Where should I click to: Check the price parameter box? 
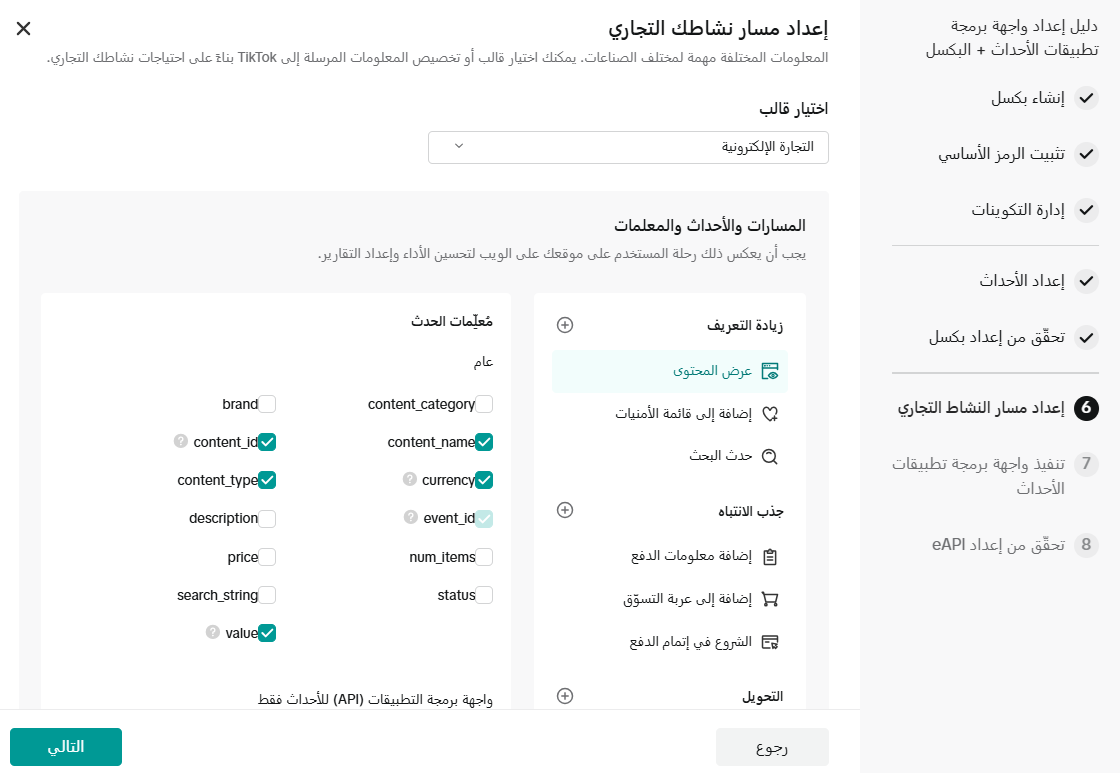tap(268, 556)
